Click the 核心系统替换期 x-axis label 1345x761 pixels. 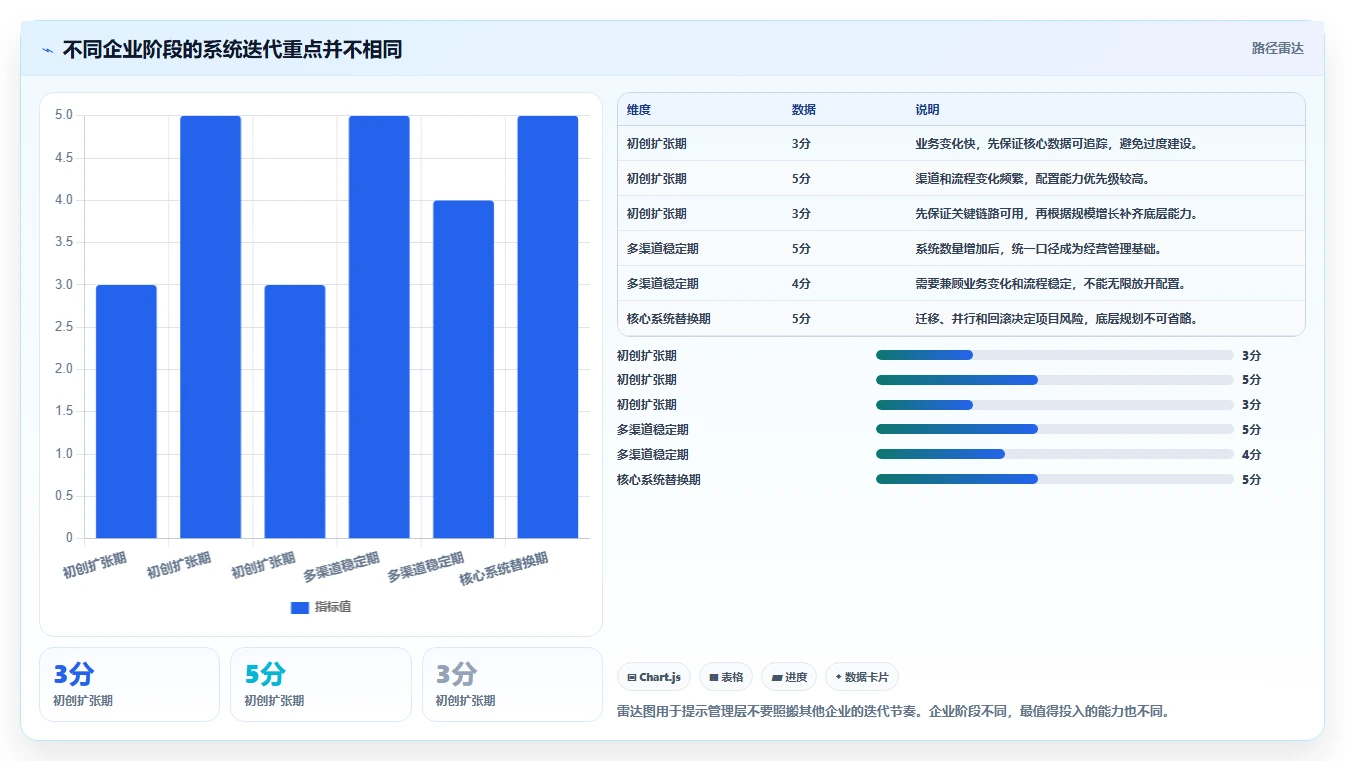(504, 568)
